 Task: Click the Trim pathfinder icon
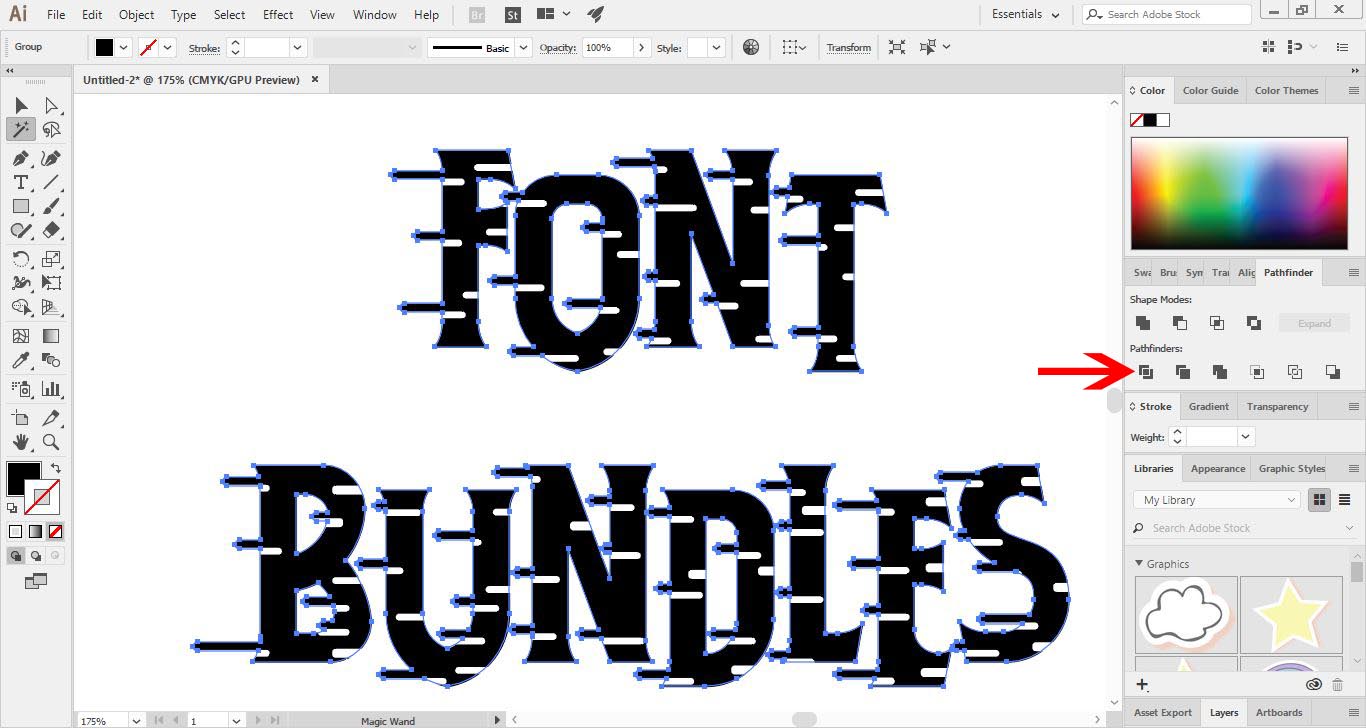1183,372
